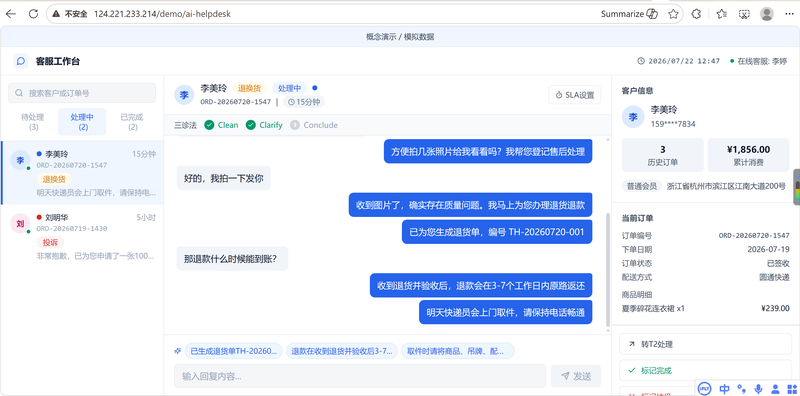
Task: Click the address bar URL
Action: [x=162, y=14]
